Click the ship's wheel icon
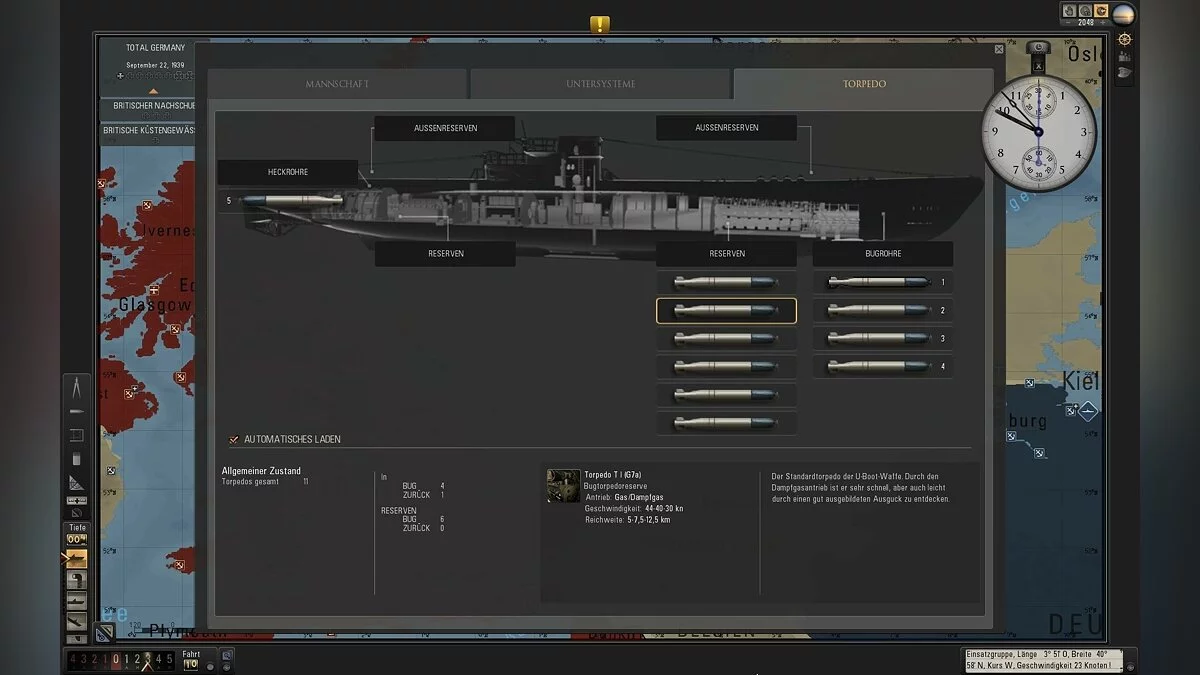 [x=1124, y=39]
